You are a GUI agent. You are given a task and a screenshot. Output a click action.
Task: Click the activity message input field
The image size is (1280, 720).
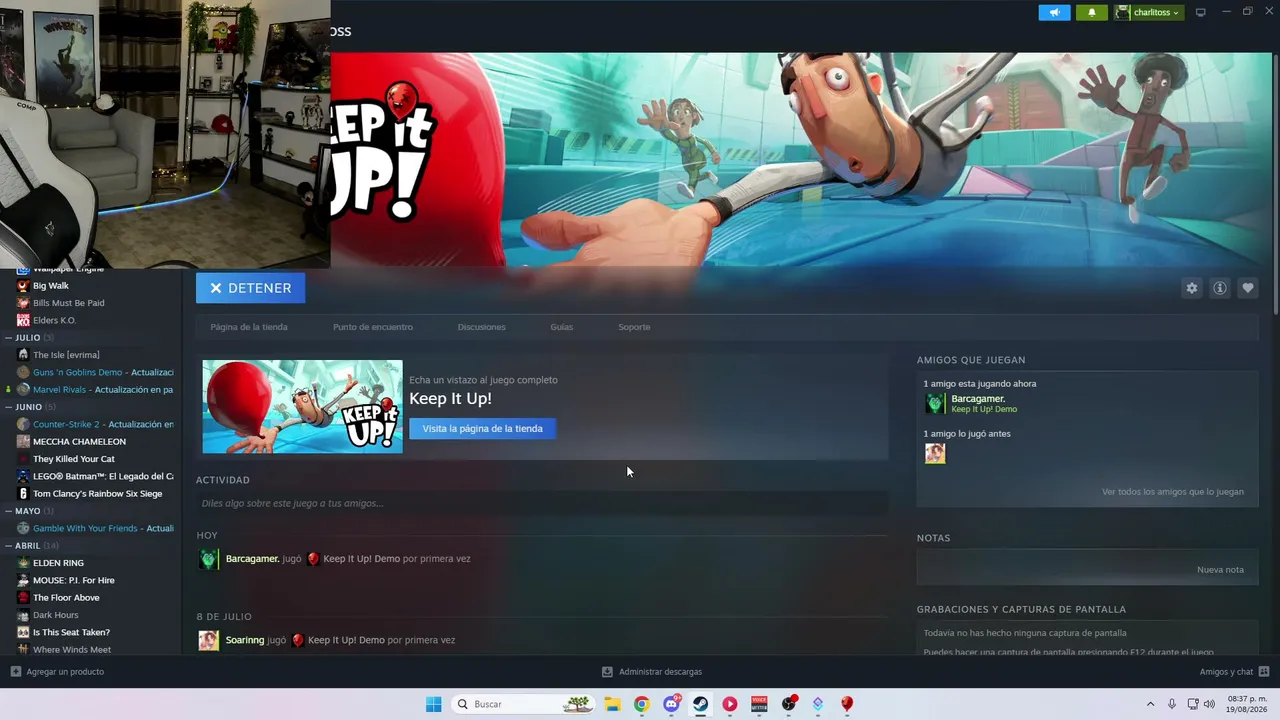click(x=542, y=503)
